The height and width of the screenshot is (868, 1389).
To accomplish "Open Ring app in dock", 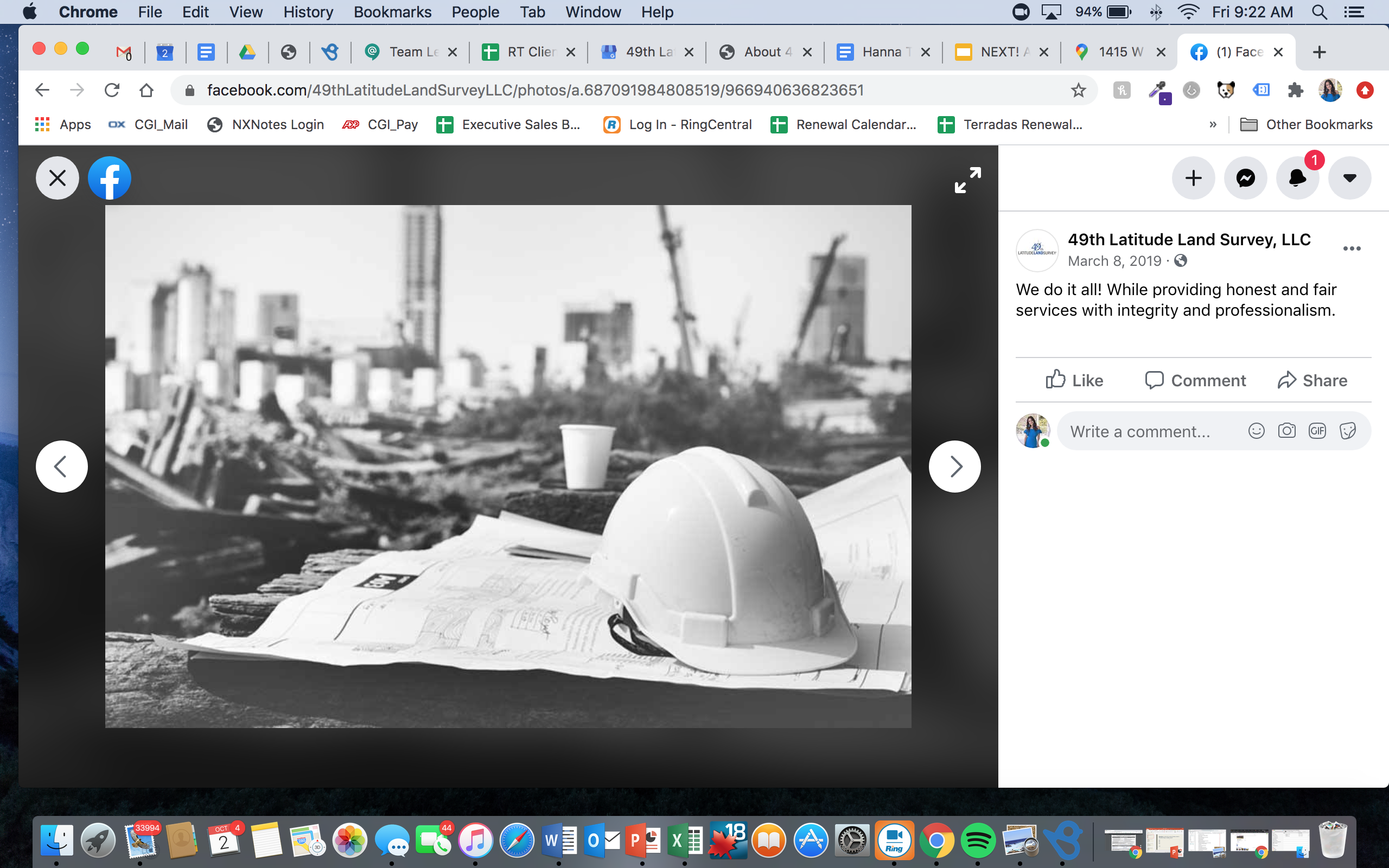I will [894, 841].
